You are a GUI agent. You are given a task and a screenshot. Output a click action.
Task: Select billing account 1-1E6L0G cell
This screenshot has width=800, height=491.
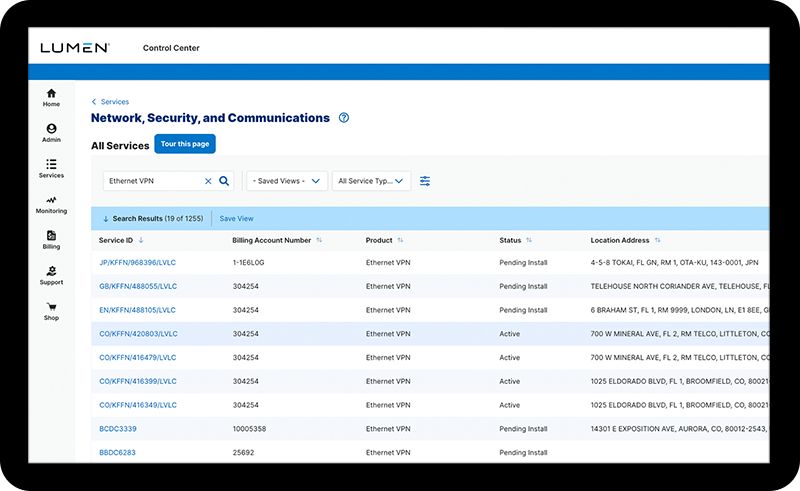click(248, 262)
